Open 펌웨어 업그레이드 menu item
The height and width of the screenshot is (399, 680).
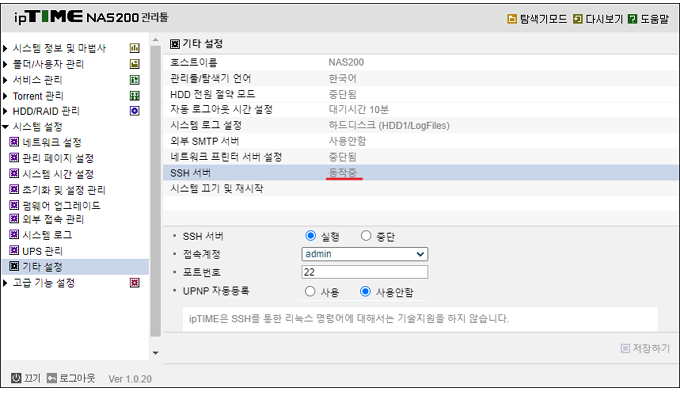[x=61, y=205]
